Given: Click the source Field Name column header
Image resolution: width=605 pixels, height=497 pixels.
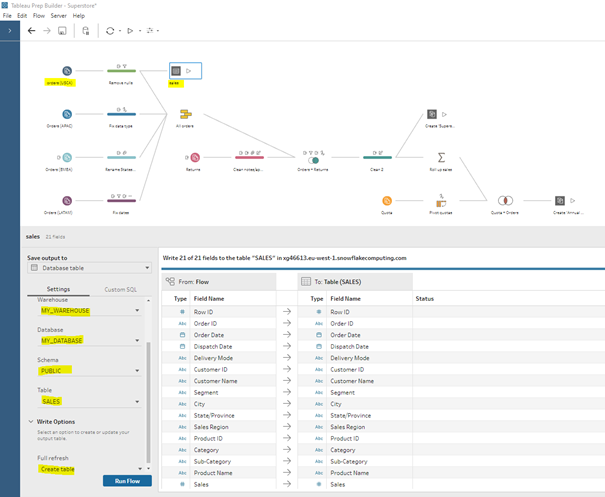Looking at the screenshot, I should (x=209, y=299).
